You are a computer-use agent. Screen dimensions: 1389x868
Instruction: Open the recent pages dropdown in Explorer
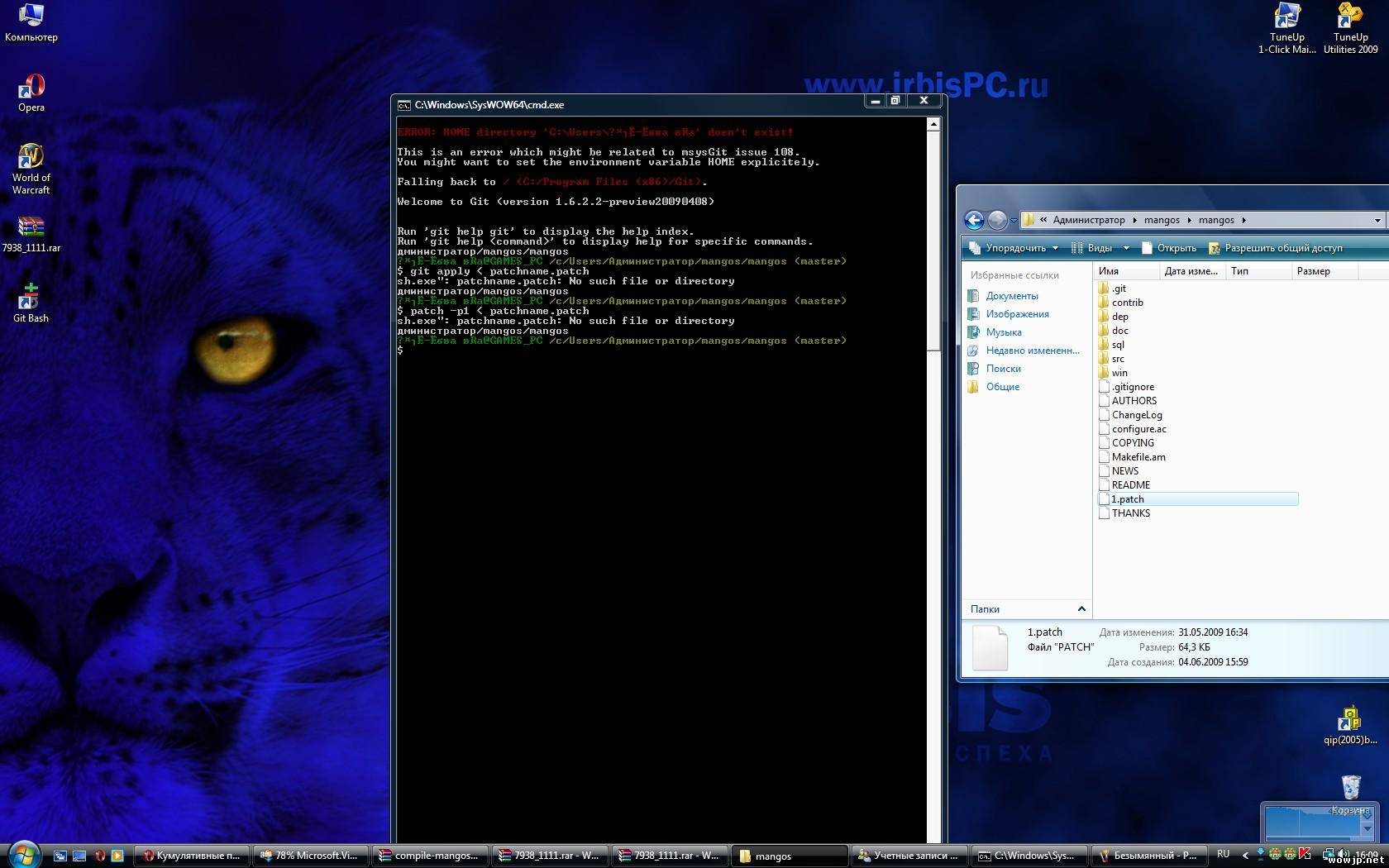(x=1014, y=221)
